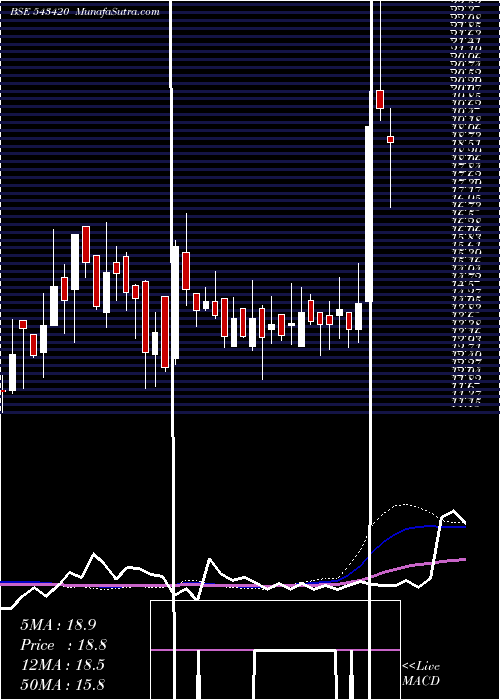The height and width of the screenshot is (700, 500).
Task: Click the 12MA : 18.5 value
Action: click(62, 665)
